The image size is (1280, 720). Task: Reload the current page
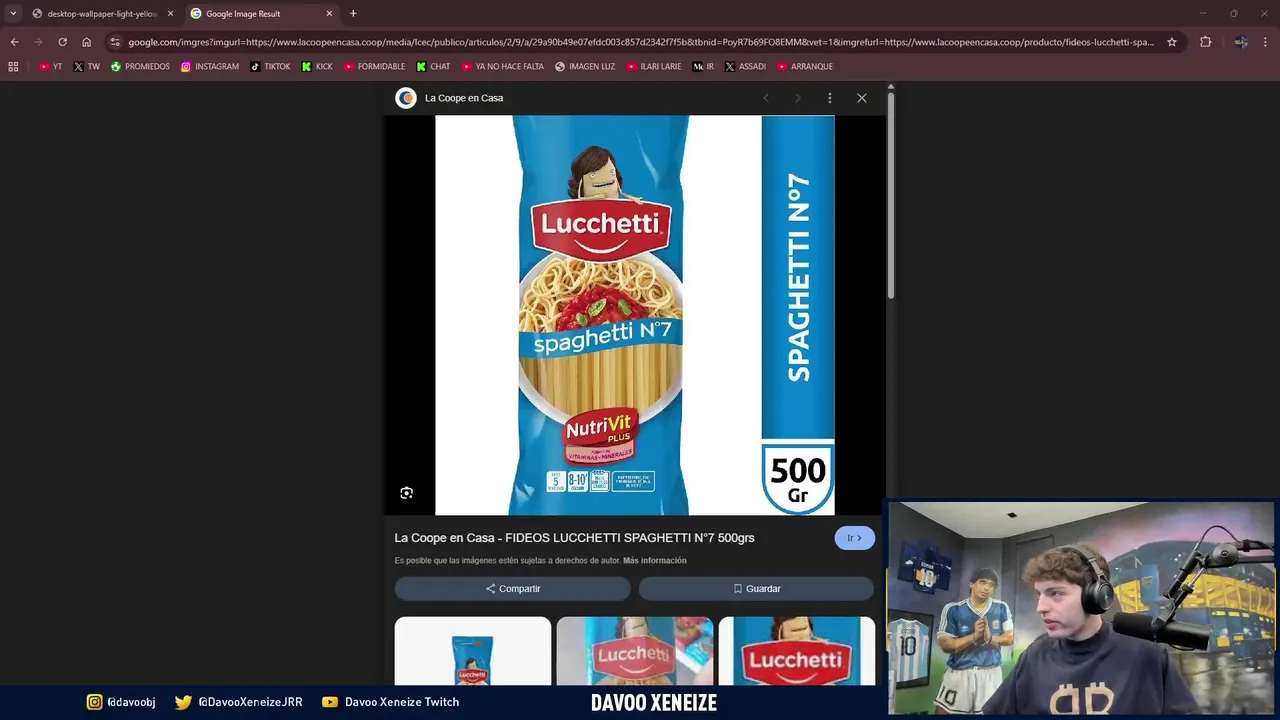click(62, 42)
